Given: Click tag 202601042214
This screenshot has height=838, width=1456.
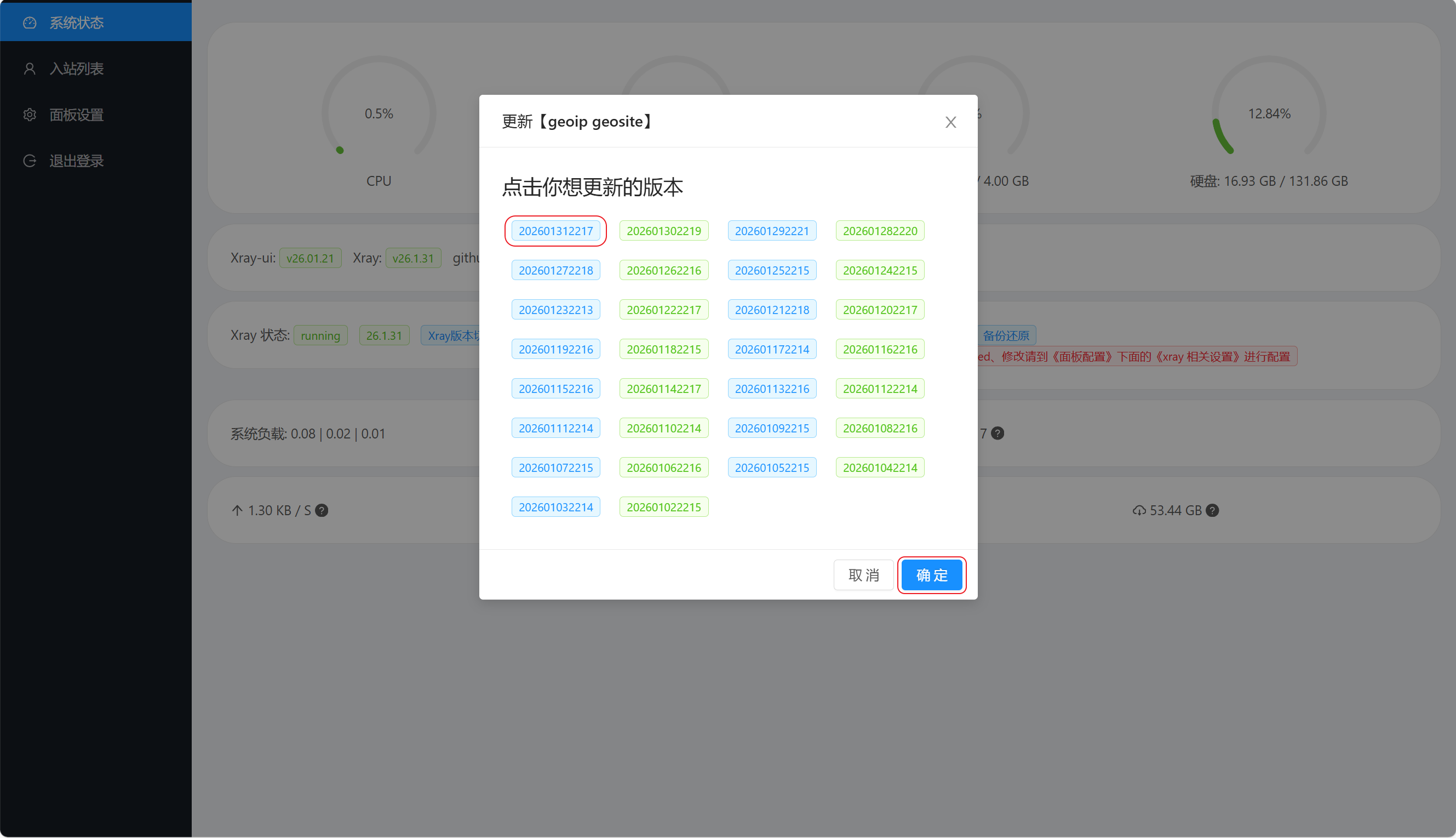Looking at the screenshot, I should tap(880, 468).
